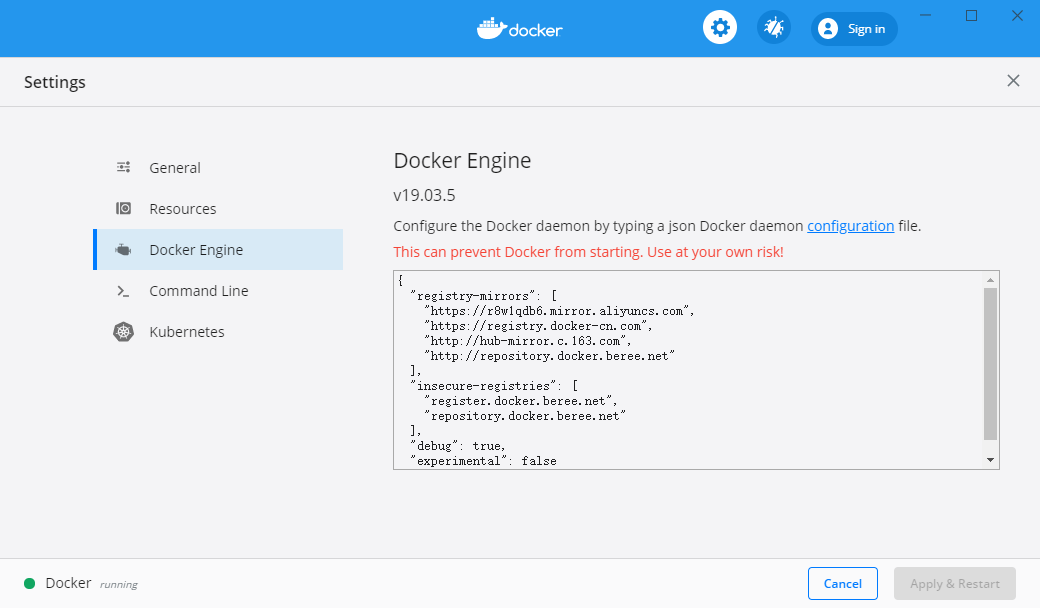Viewport: 1040px width, 608px height.
Task: Open the Kubernetes settings section
Action: click(218, 332)
